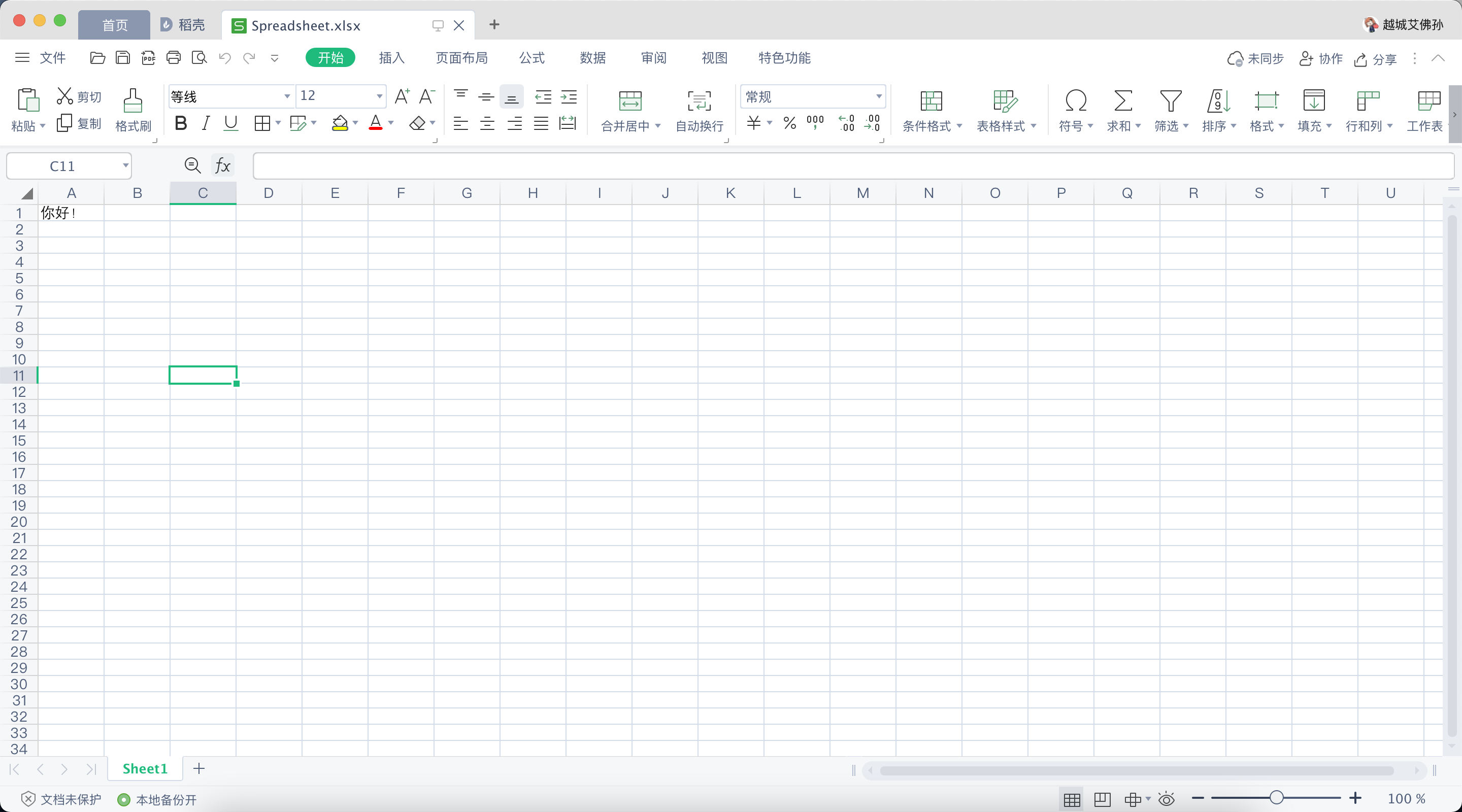The height and width of the screenshot is (812, 1462).
Task: Click the Filter (筛选) funnel icon
Action: click(x=1170, y=100)
